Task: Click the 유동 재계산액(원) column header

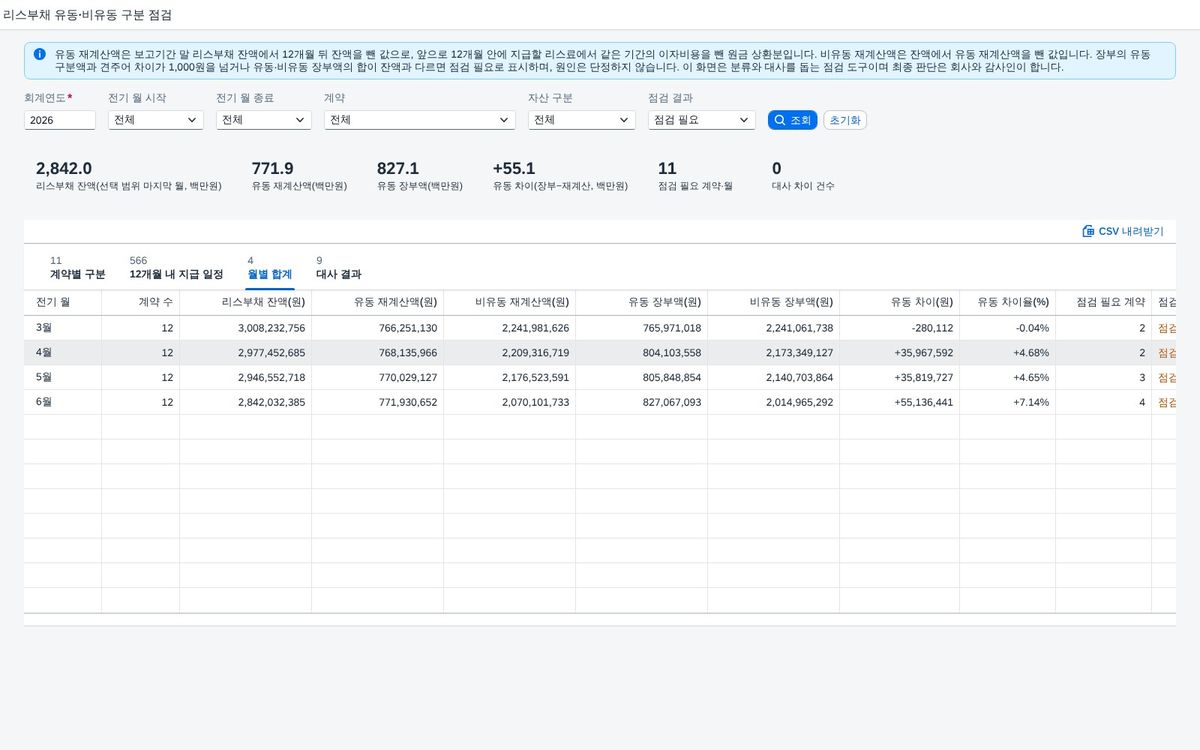Action: (378, 302)
